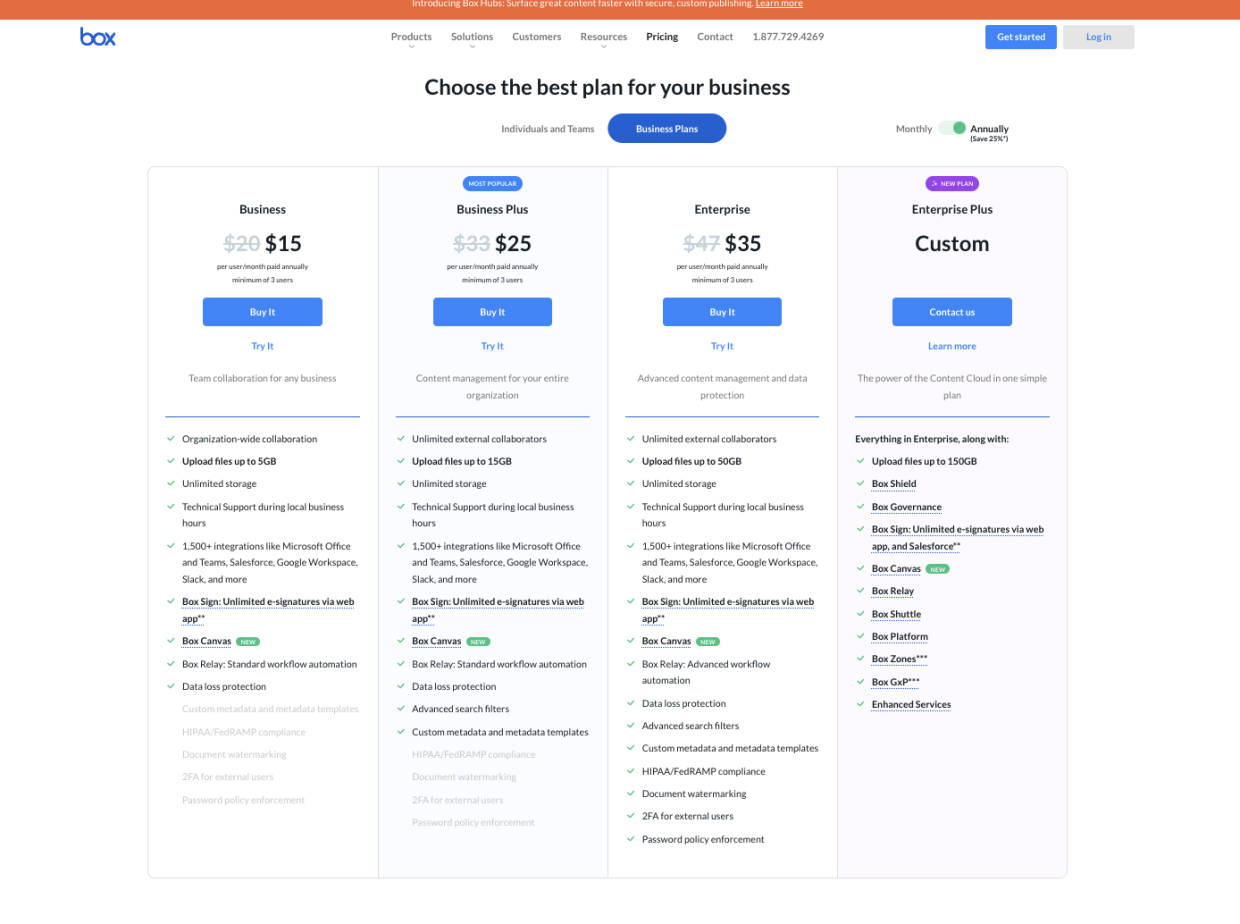Click the 1.877.729.4269 phone number
Image resolution: width=1240 pixels, height=924 pixels.
(x=787, y=36)
